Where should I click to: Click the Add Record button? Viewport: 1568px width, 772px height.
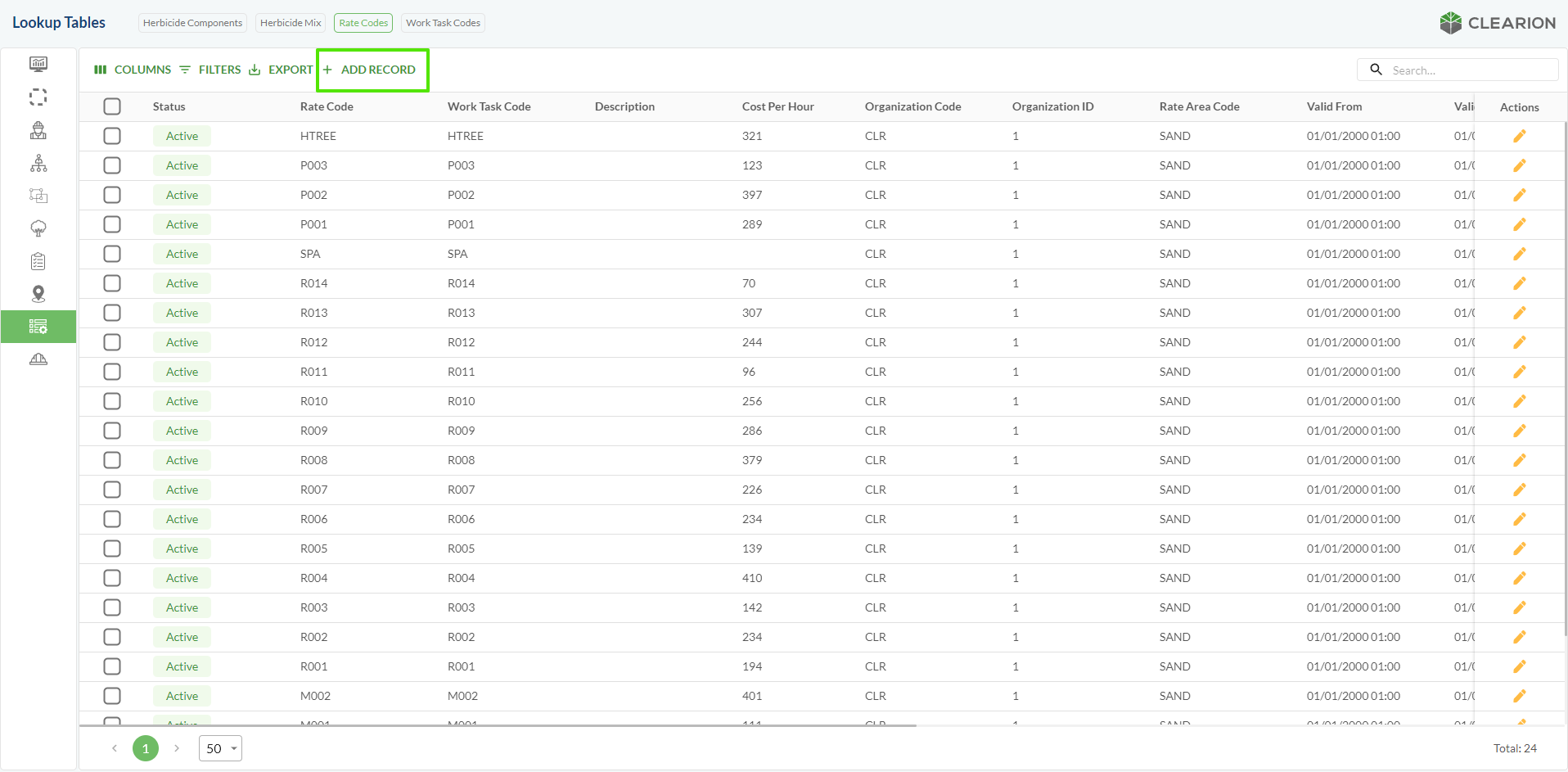pyautogui.click(x=372, y=70)
